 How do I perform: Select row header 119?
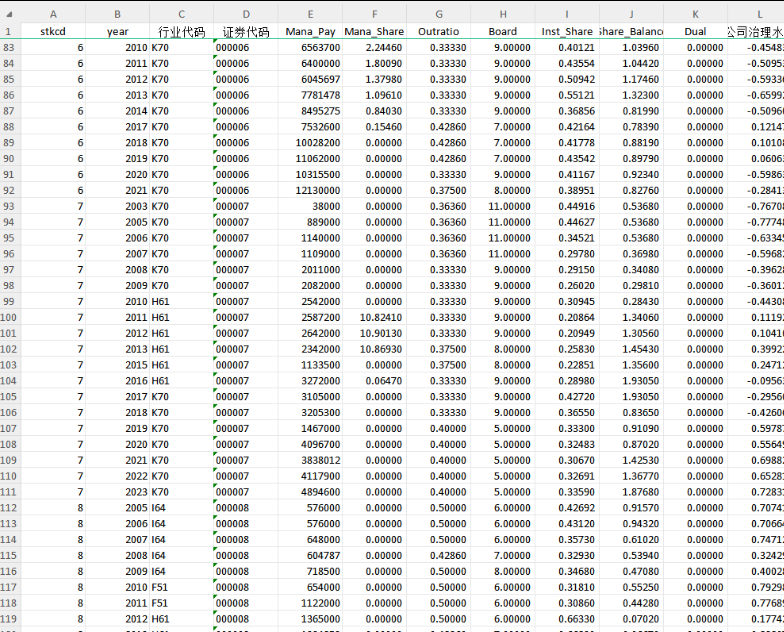(9, 619)
